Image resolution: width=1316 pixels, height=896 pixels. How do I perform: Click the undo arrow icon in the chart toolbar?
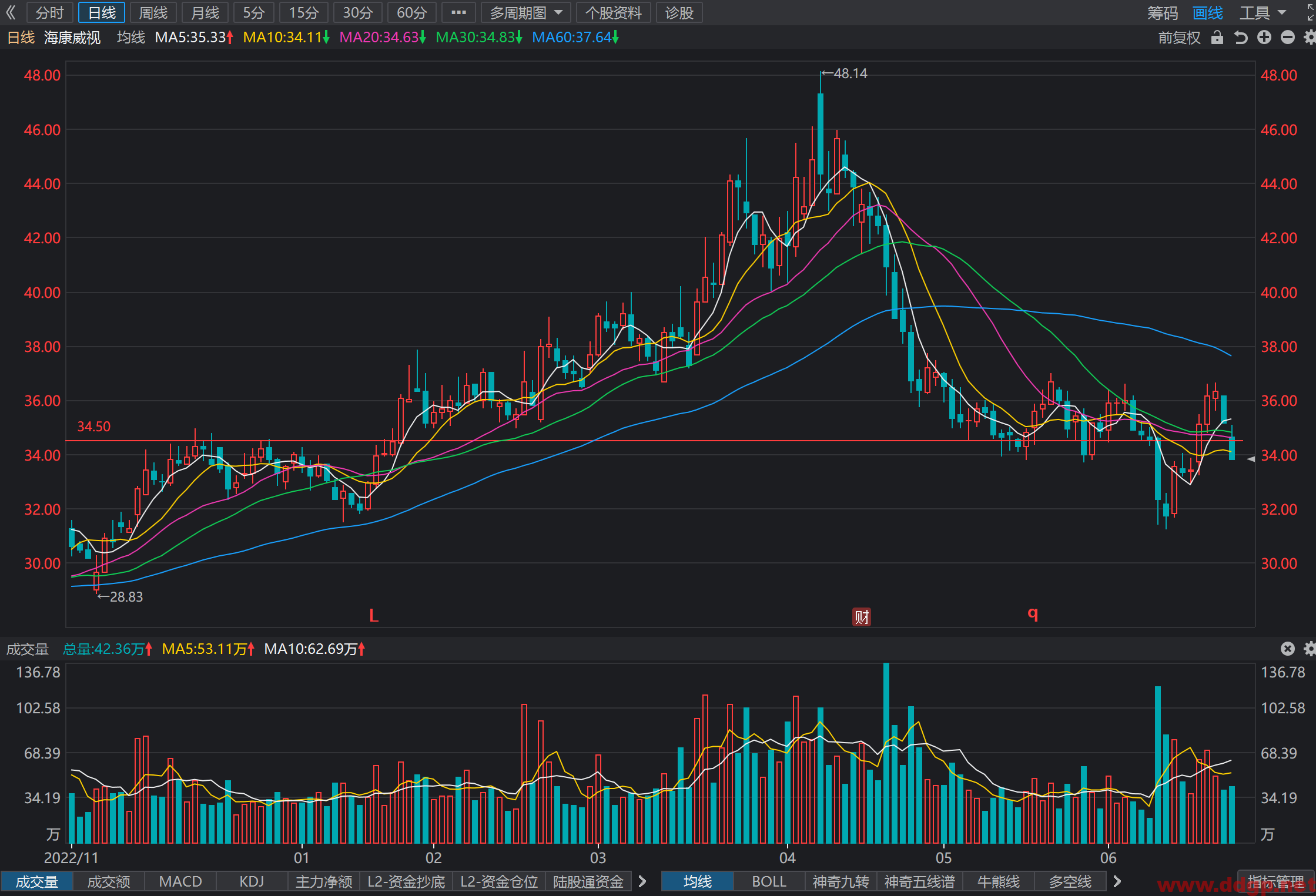(x=1240, y=38)
